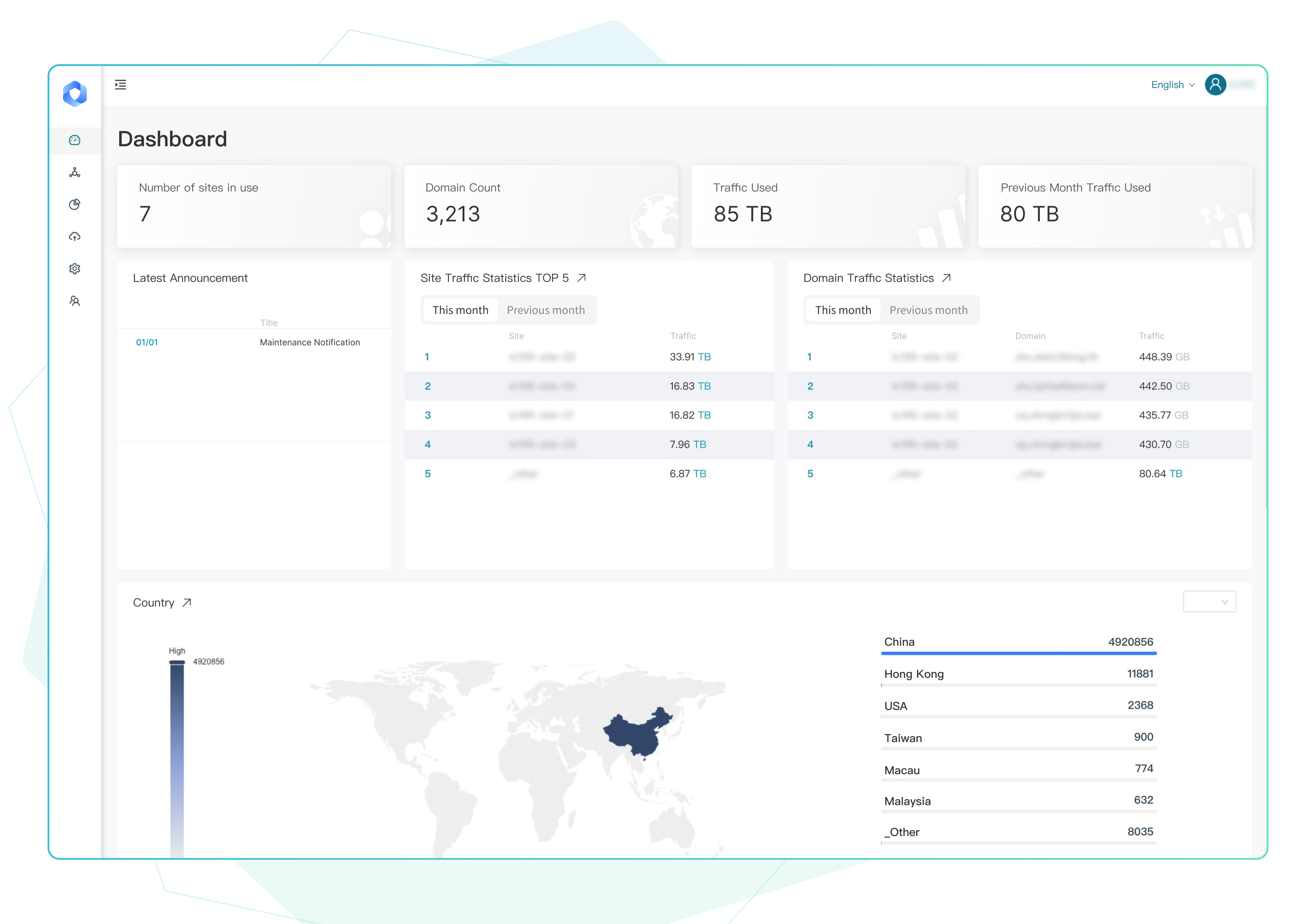The image size is (1316, 924).
Task: Select Previous month in Site Traffic Statistics
Action: (546, 310)
